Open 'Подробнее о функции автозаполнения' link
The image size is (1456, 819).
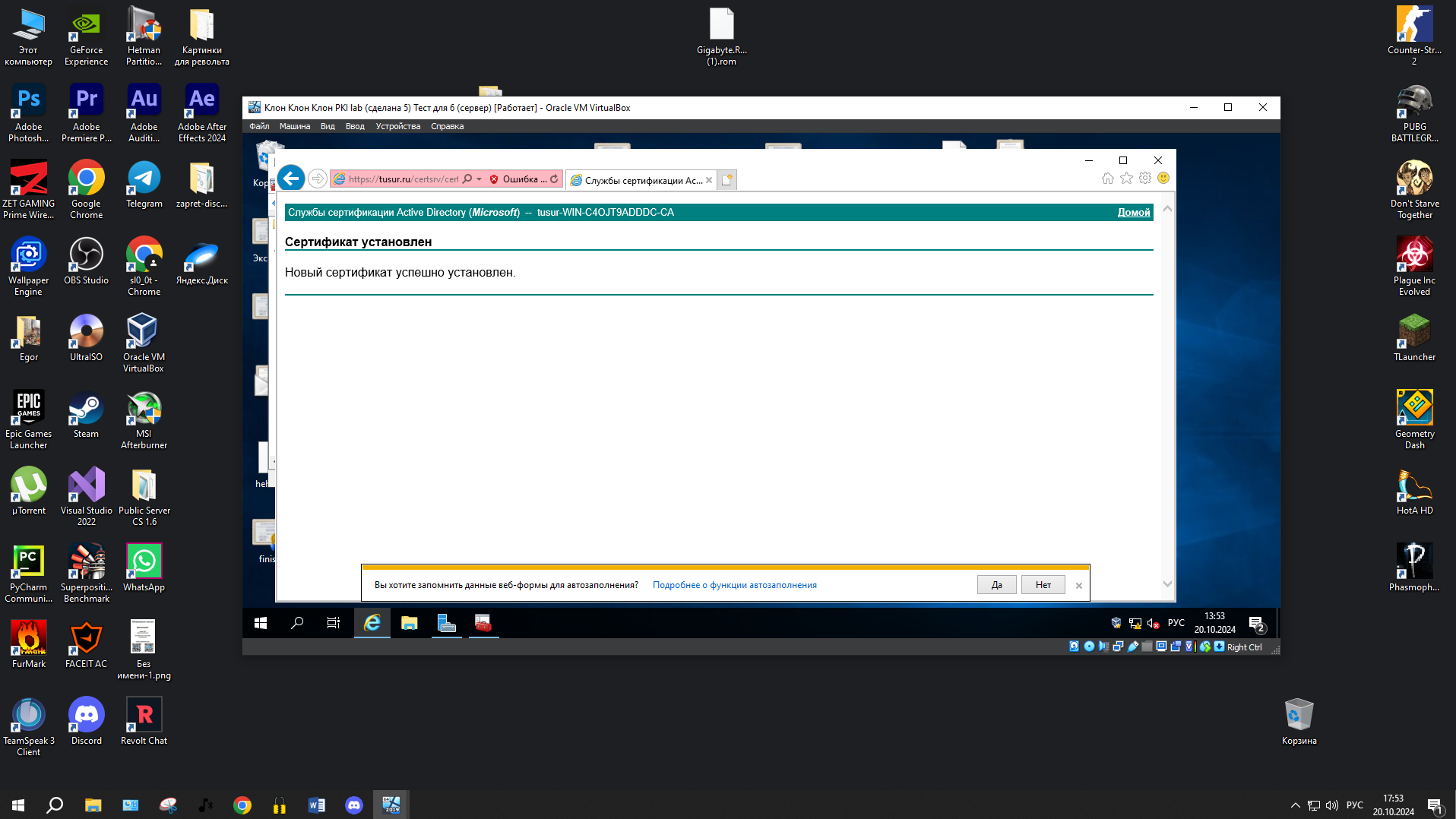[734, 585]
